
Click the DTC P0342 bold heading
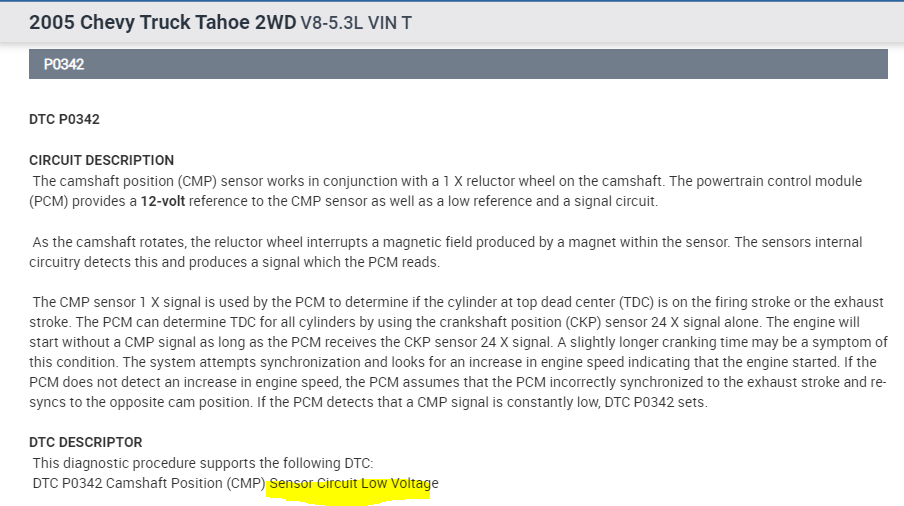[64, 120]
